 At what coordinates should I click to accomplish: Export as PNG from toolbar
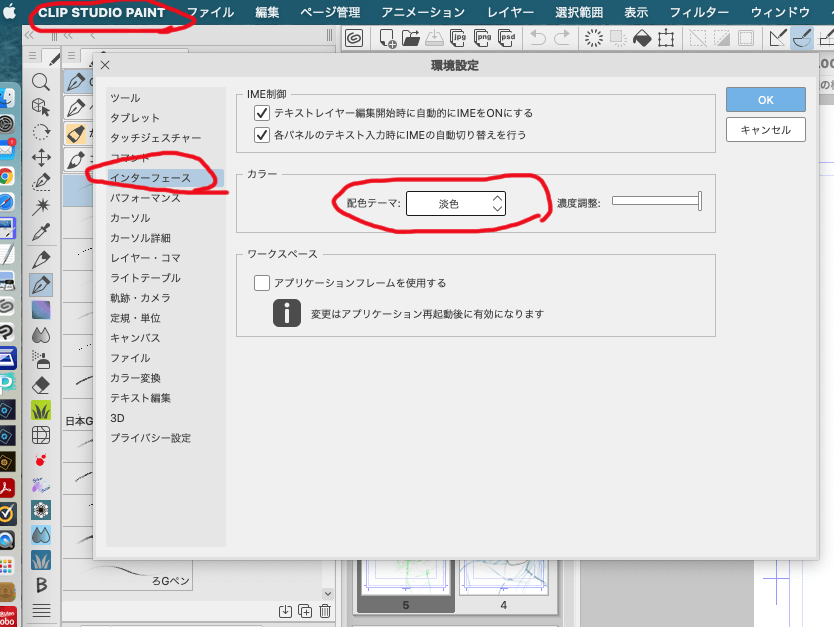(x=483, y=38)
